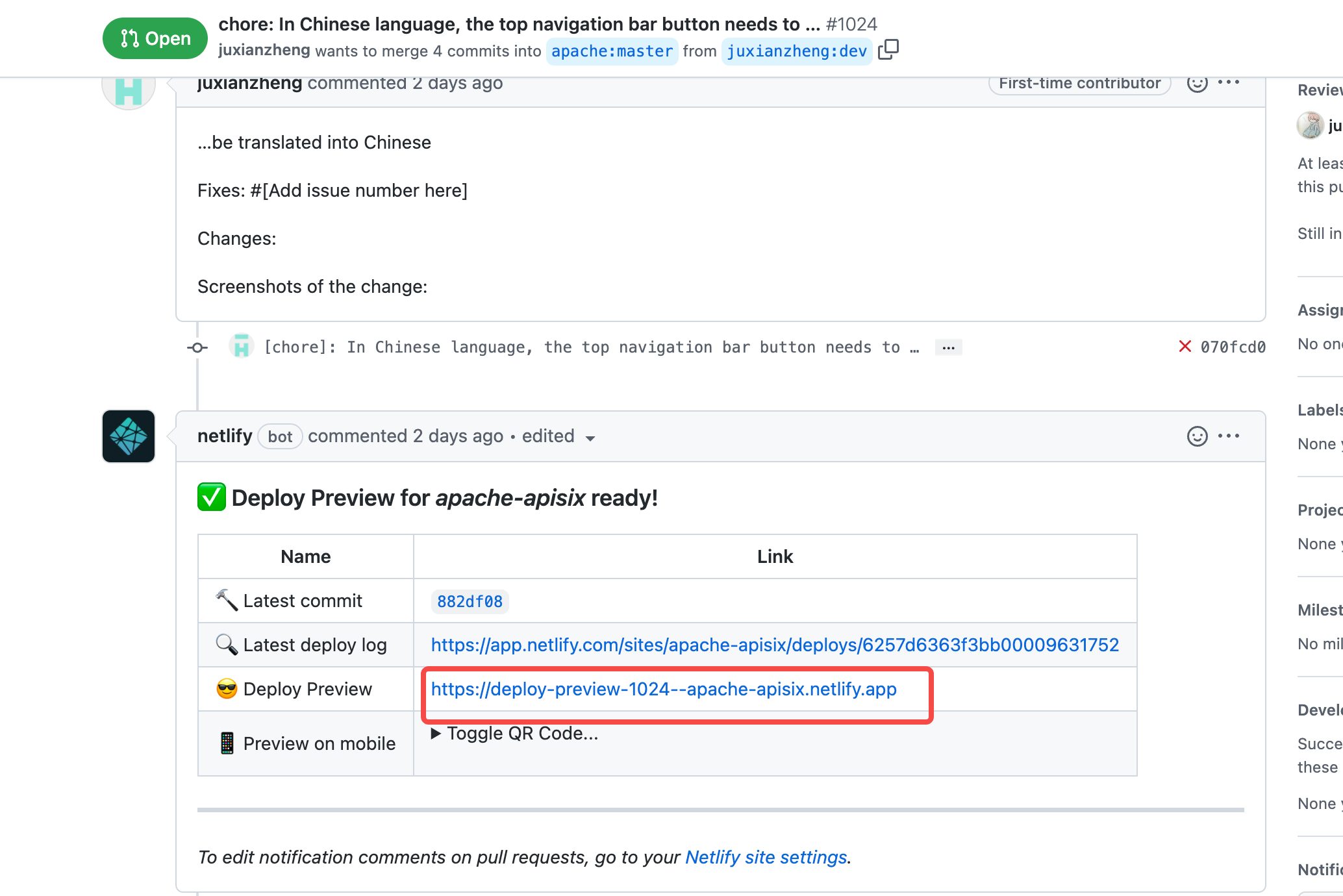Click the reviewer avatar in sidebar
This screenshot has height=896, width=1343.
[1309, 125]
